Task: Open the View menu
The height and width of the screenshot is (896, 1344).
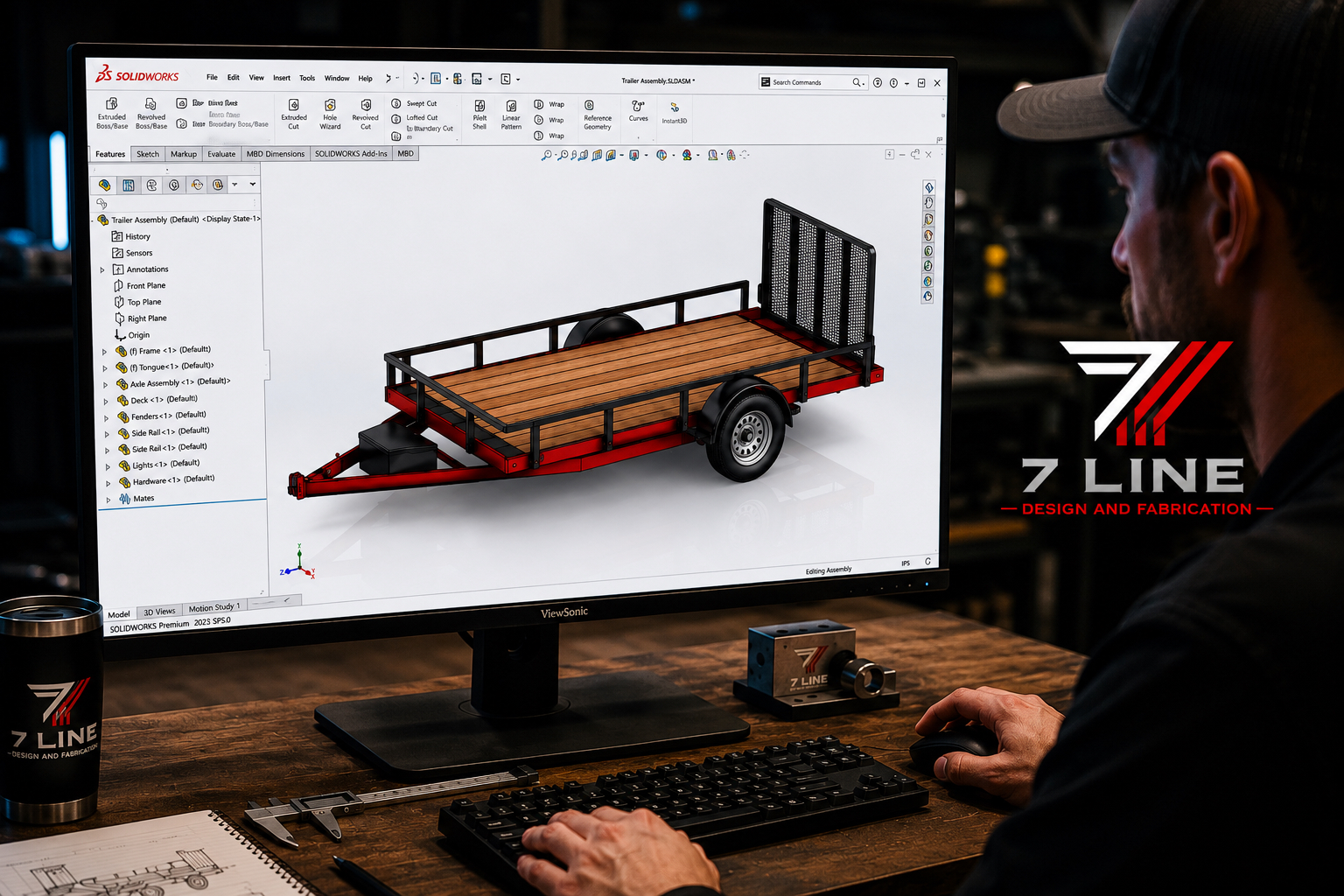Action: click(x=256, y=77)
